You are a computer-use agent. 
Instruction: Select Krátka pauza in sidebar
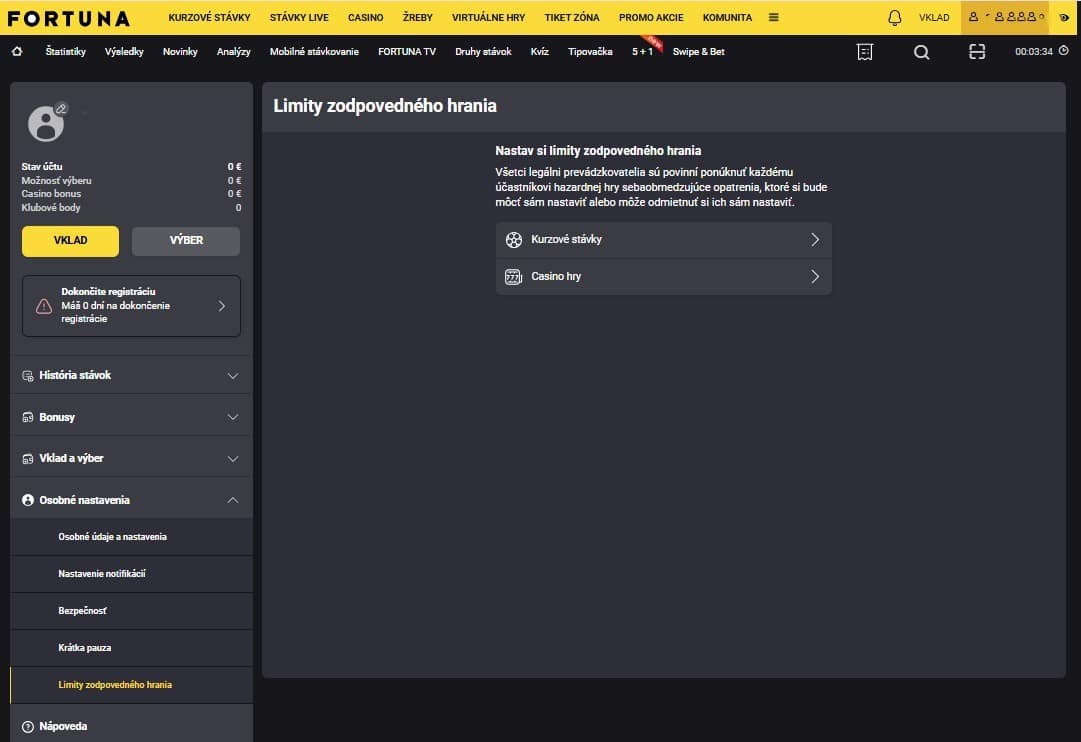[85, 648]
